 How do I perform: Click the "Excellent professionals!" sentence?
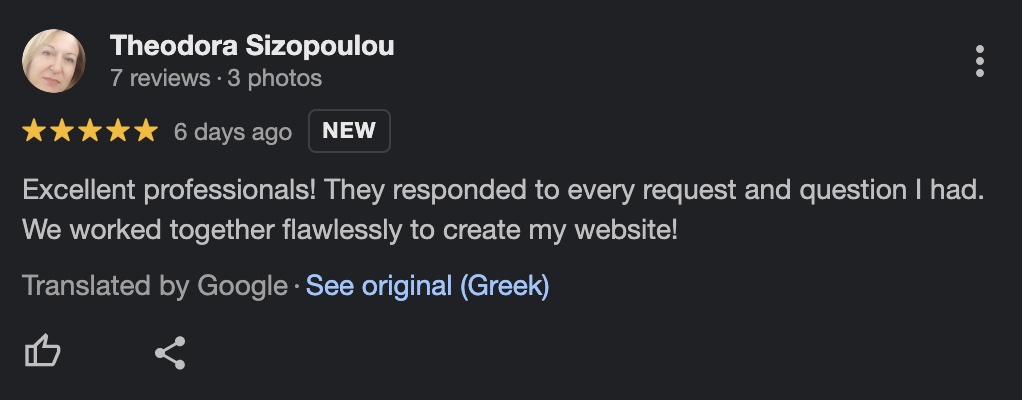click(170, 190)
